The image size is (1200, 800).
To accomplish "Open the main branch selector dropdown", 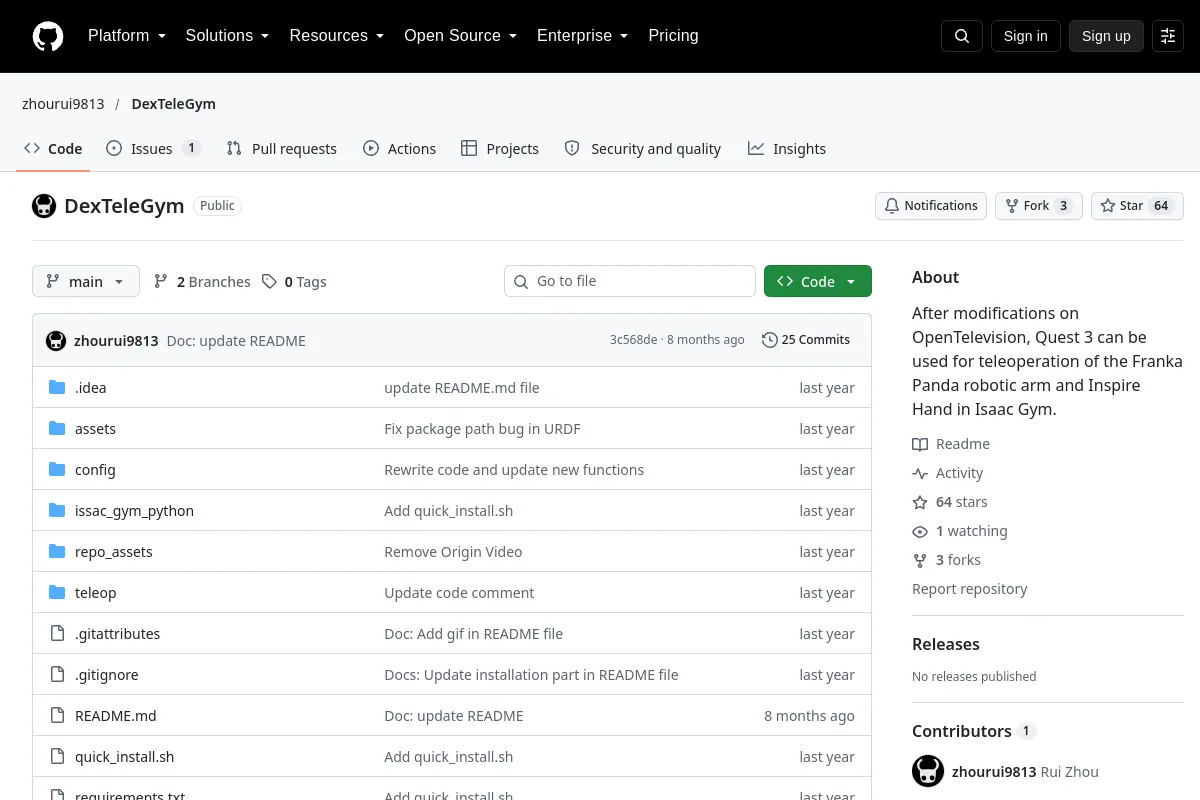I will coord(86,282).
